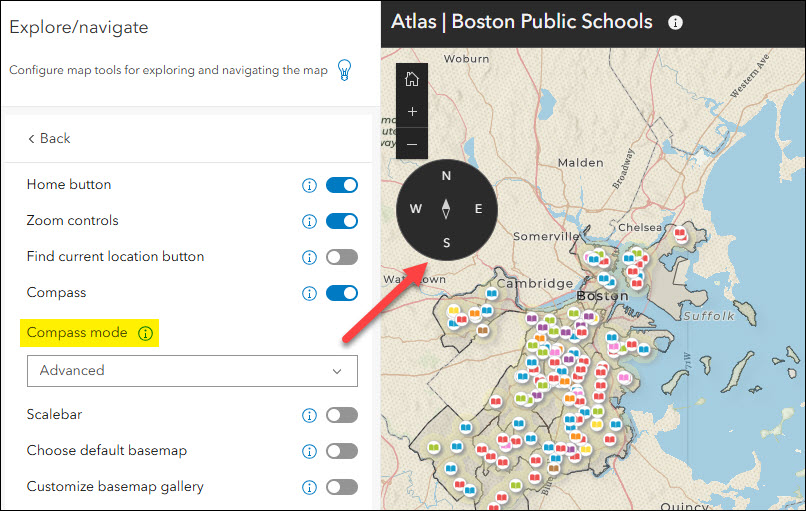Image resolution: width=806 pixels, height=511 pixels.
Task: Open info for Scalebar setting
Action: pos(309,415)
